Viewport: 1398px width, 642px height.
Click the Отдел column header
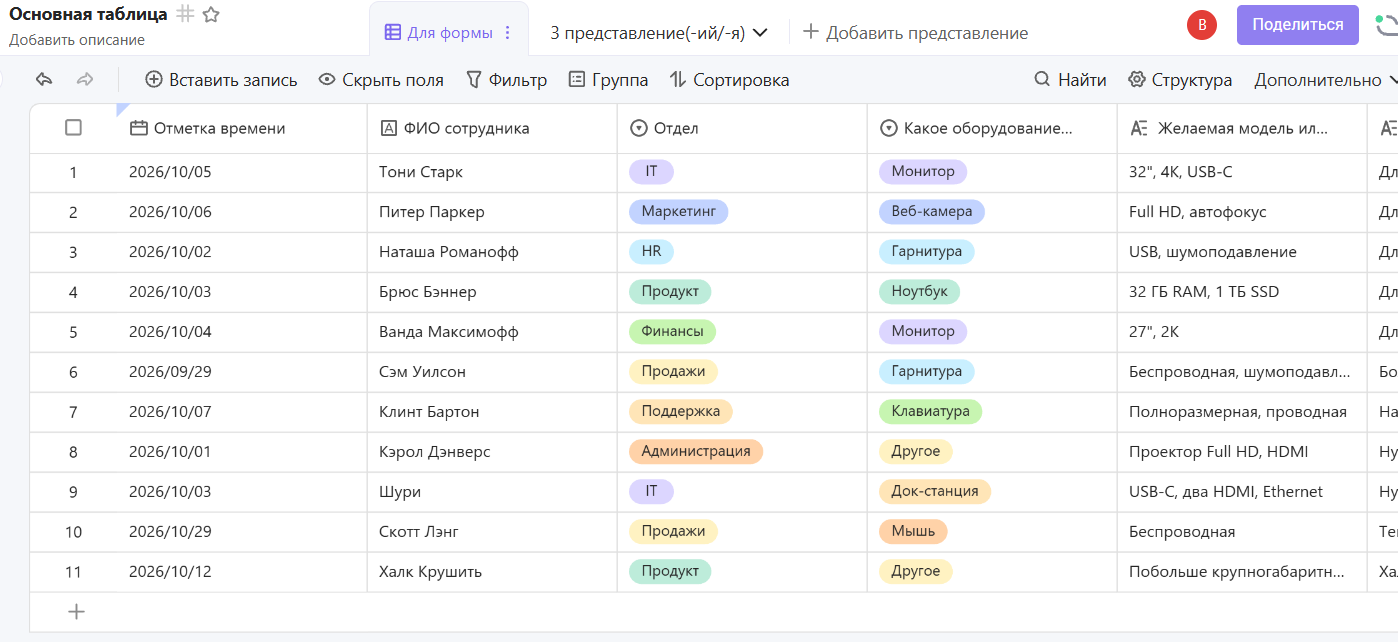tap(742, 128)
